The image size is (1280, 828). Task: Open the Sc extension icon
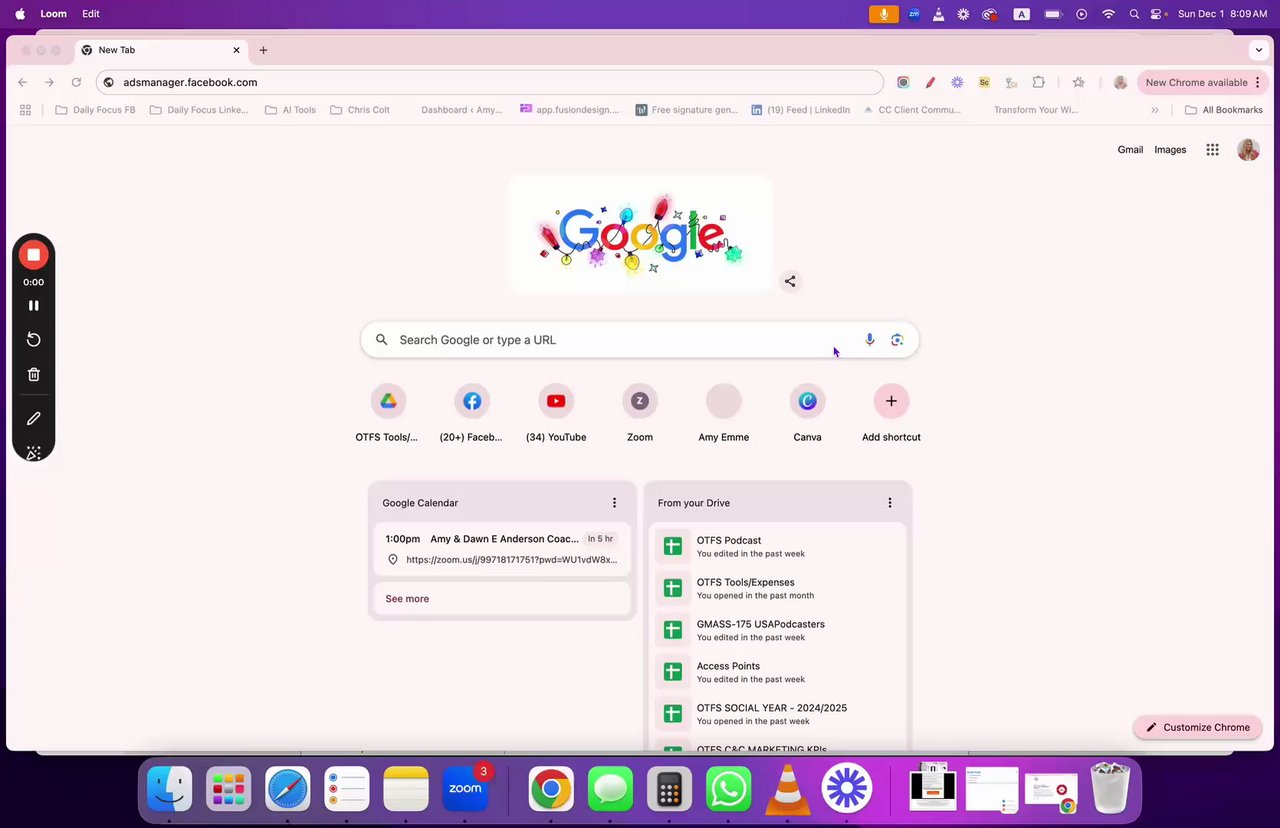pyautogui.click(x=984, y=82)
